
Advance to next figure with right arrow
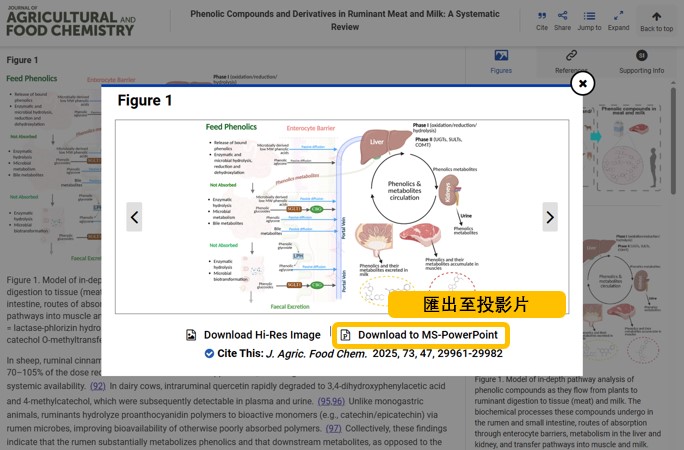tap(549, 217)
